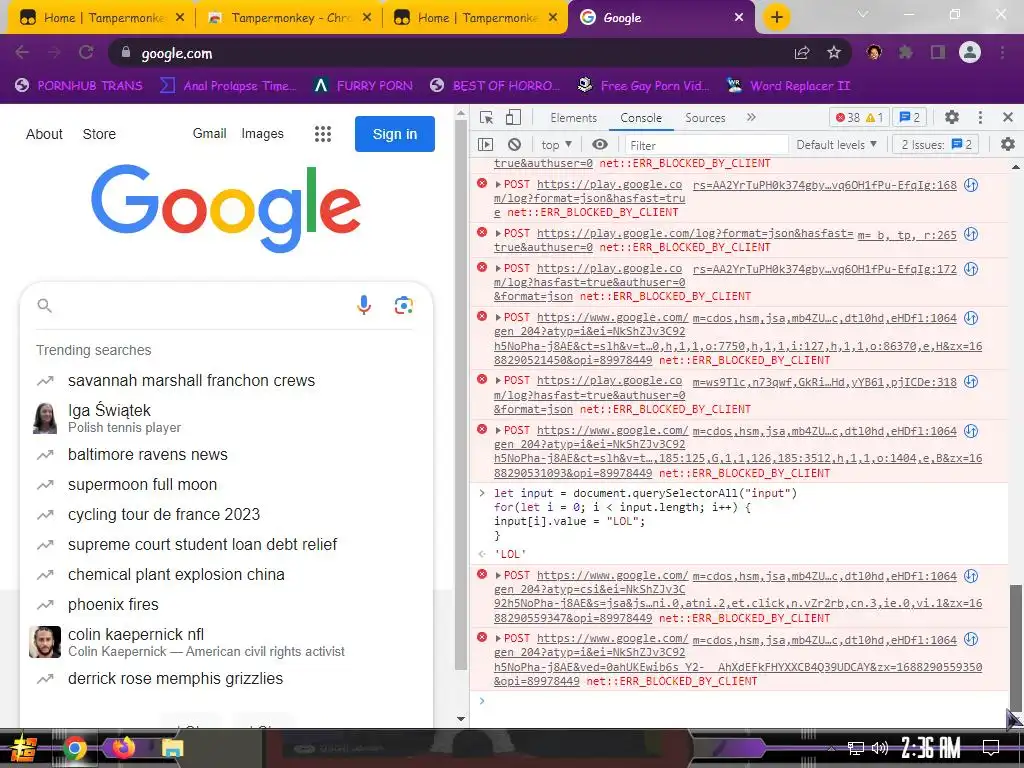
Task: Click the blue messages badge in the tab bar
Action: (910, 118)
